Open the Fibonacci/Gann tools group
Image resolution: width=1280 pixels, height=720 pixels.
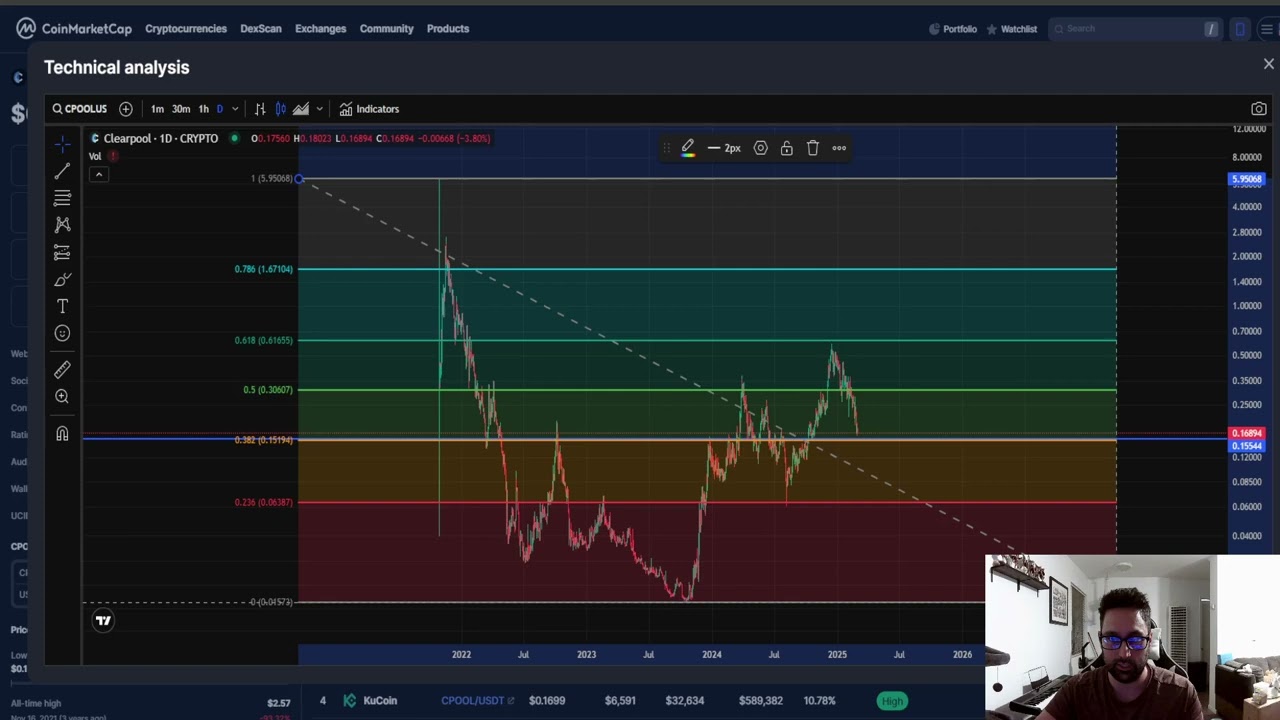pos(62,198)
